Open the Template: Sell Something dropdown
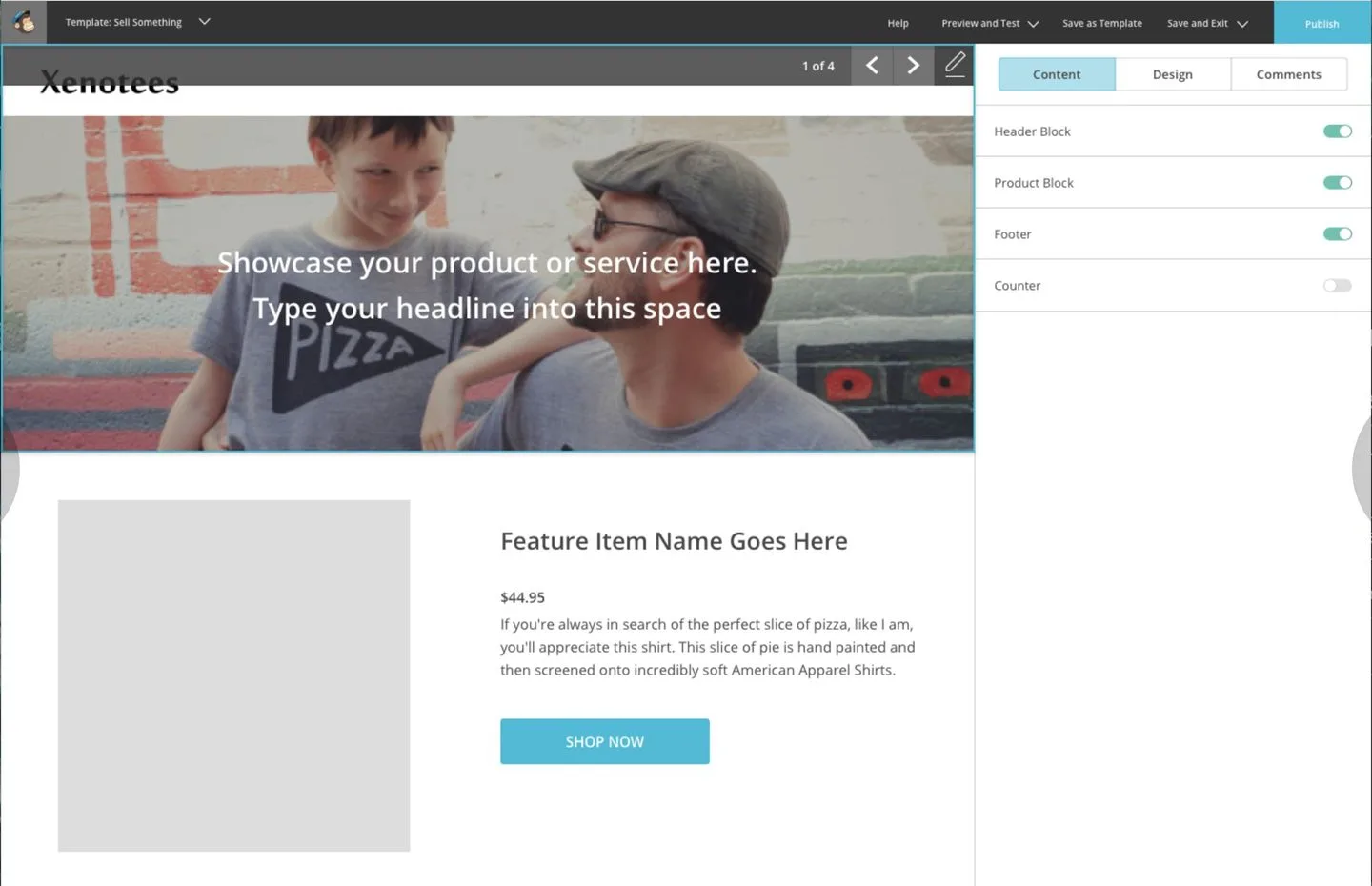The width and height of the screenshot is (1372, 886). pos(137,22)
